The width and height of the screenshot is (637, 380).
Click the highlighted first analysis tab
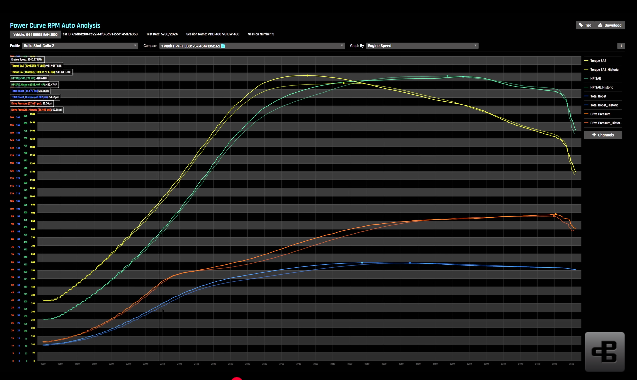coord(35,35)
